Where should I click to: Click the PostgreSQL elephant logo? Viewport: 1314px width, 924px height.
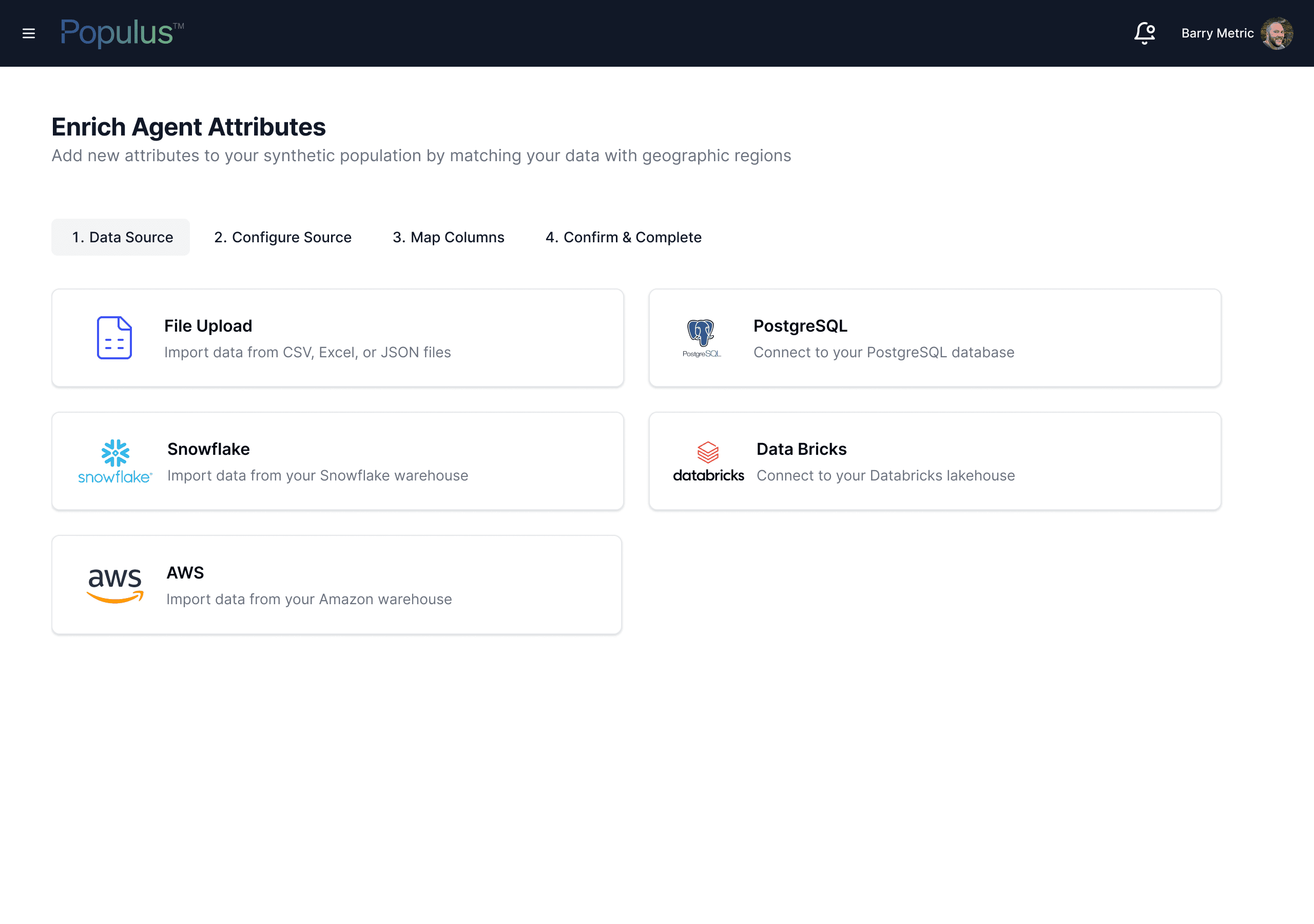coord(701,338)
